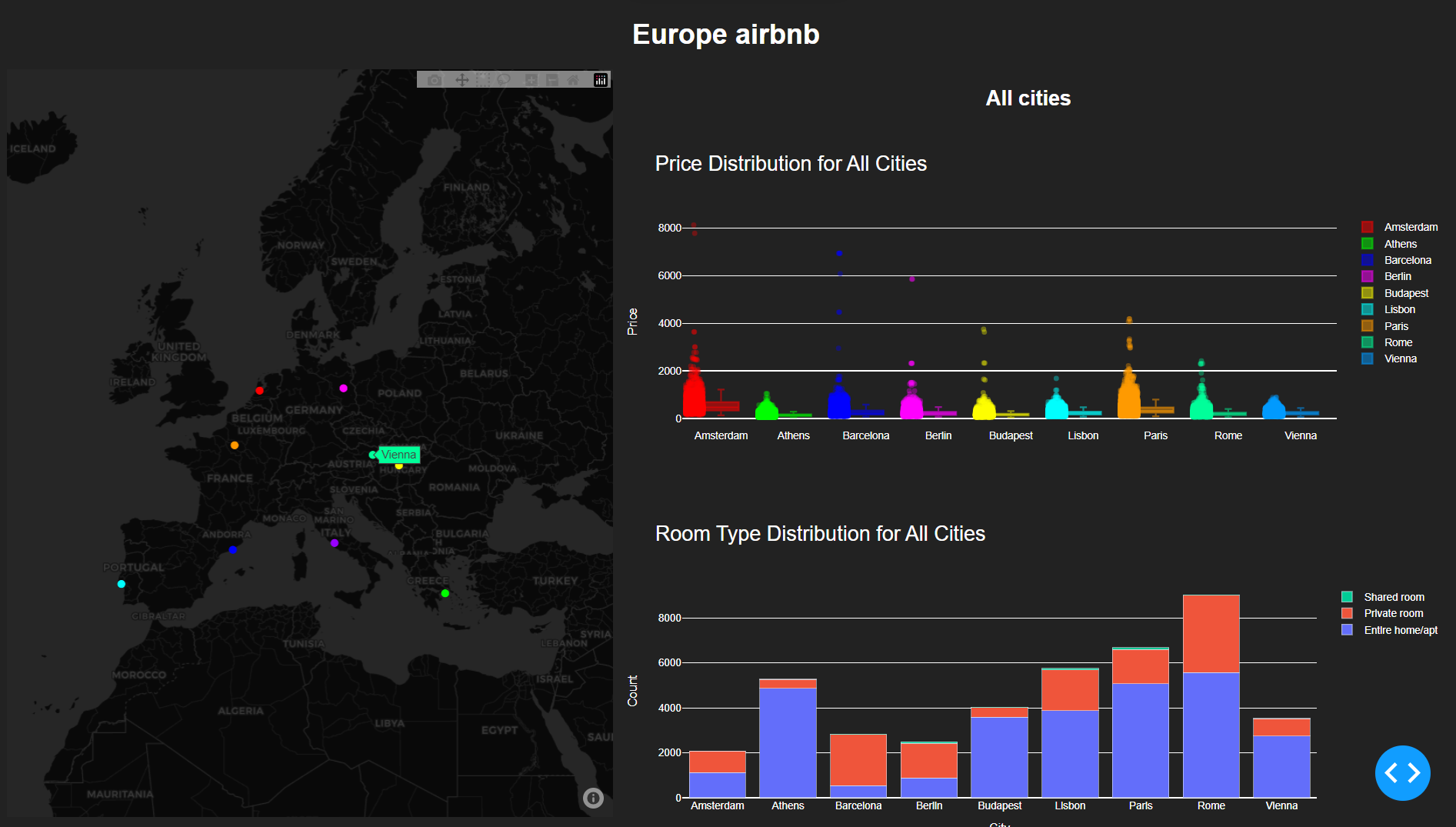Toggle Budapest trace in price legend
Image resolution: width=1456 pixels, height=827 pixels.
1395,293
